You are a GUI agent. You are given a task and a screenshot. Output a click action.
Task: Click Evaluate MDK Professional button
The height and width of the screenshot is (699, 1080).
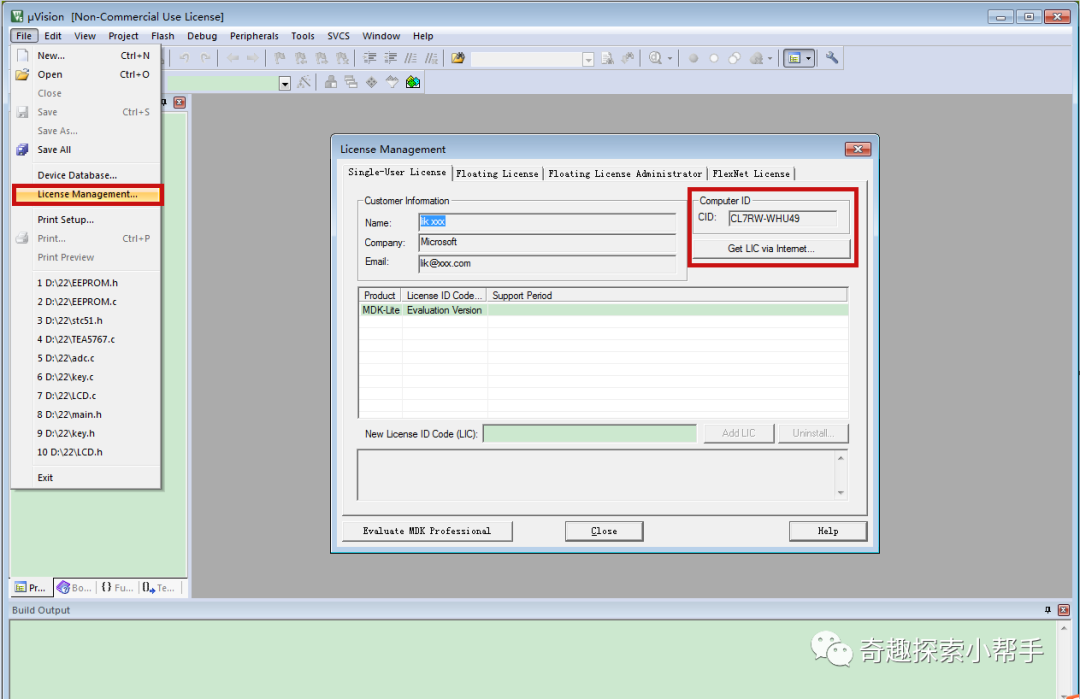pyautogui.click(x=427, y=531)
